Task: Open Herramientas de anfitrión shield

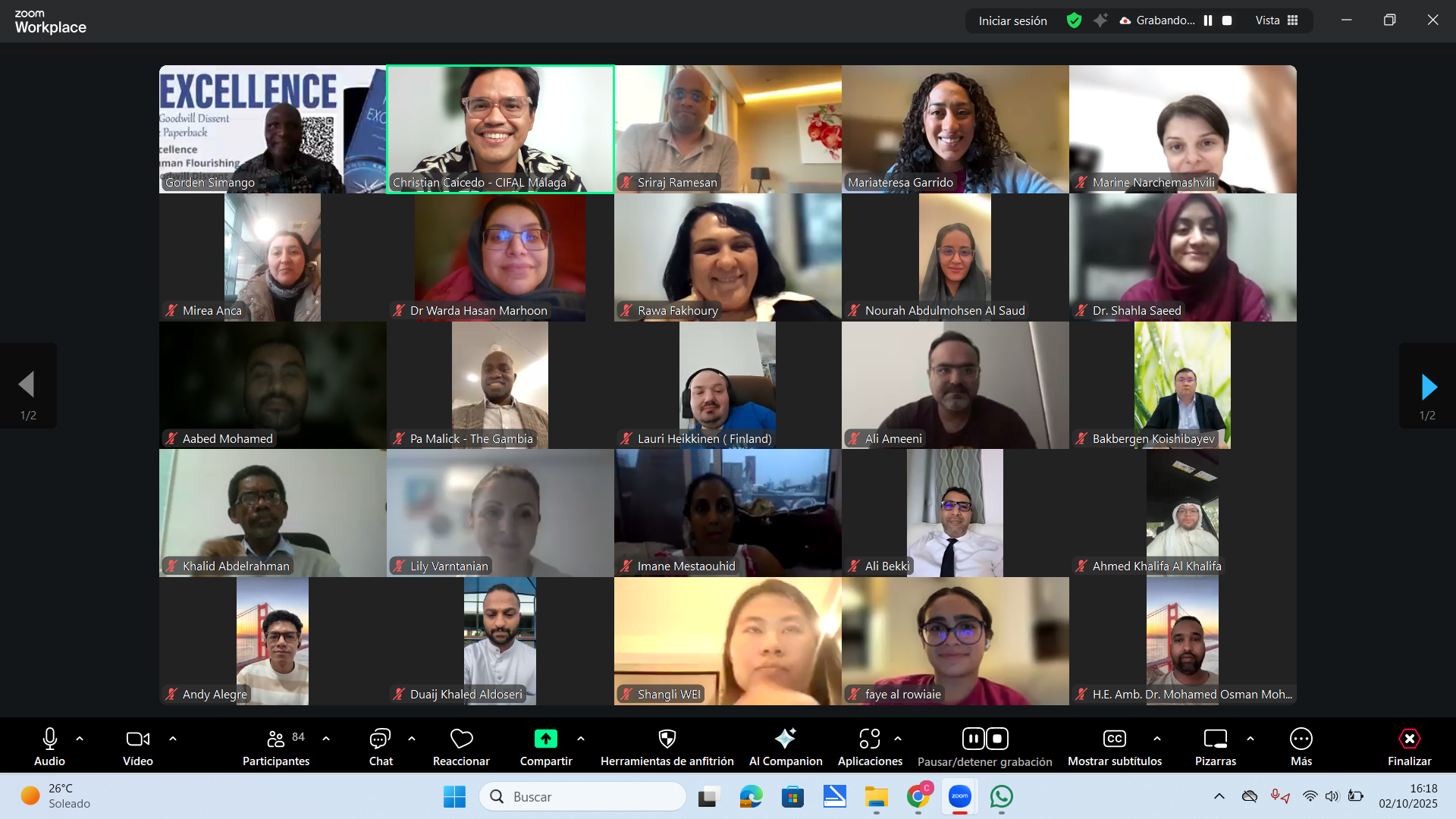Action: [x=667, y=739]
